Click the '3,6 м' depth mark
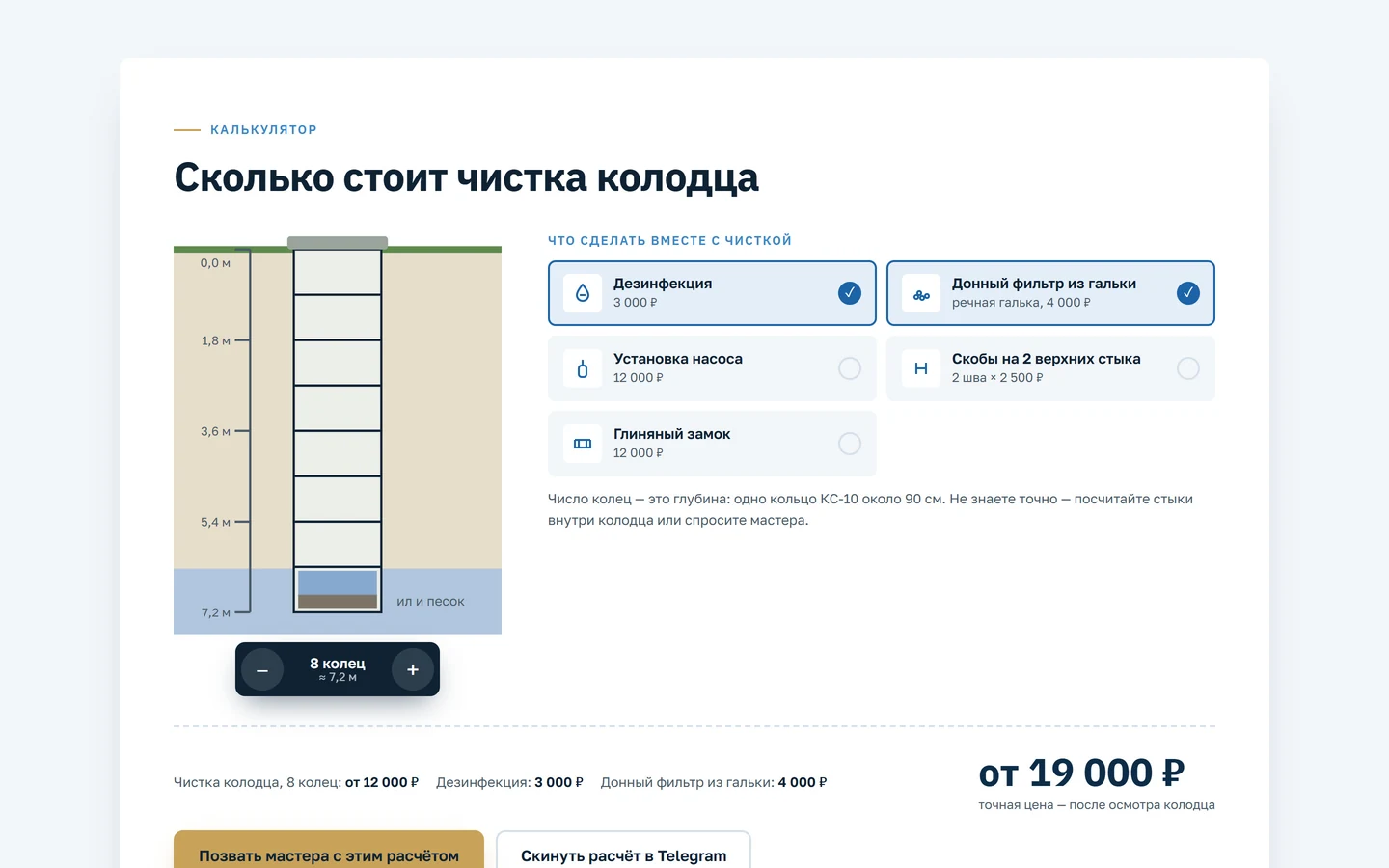 click(x=216, y=431)
